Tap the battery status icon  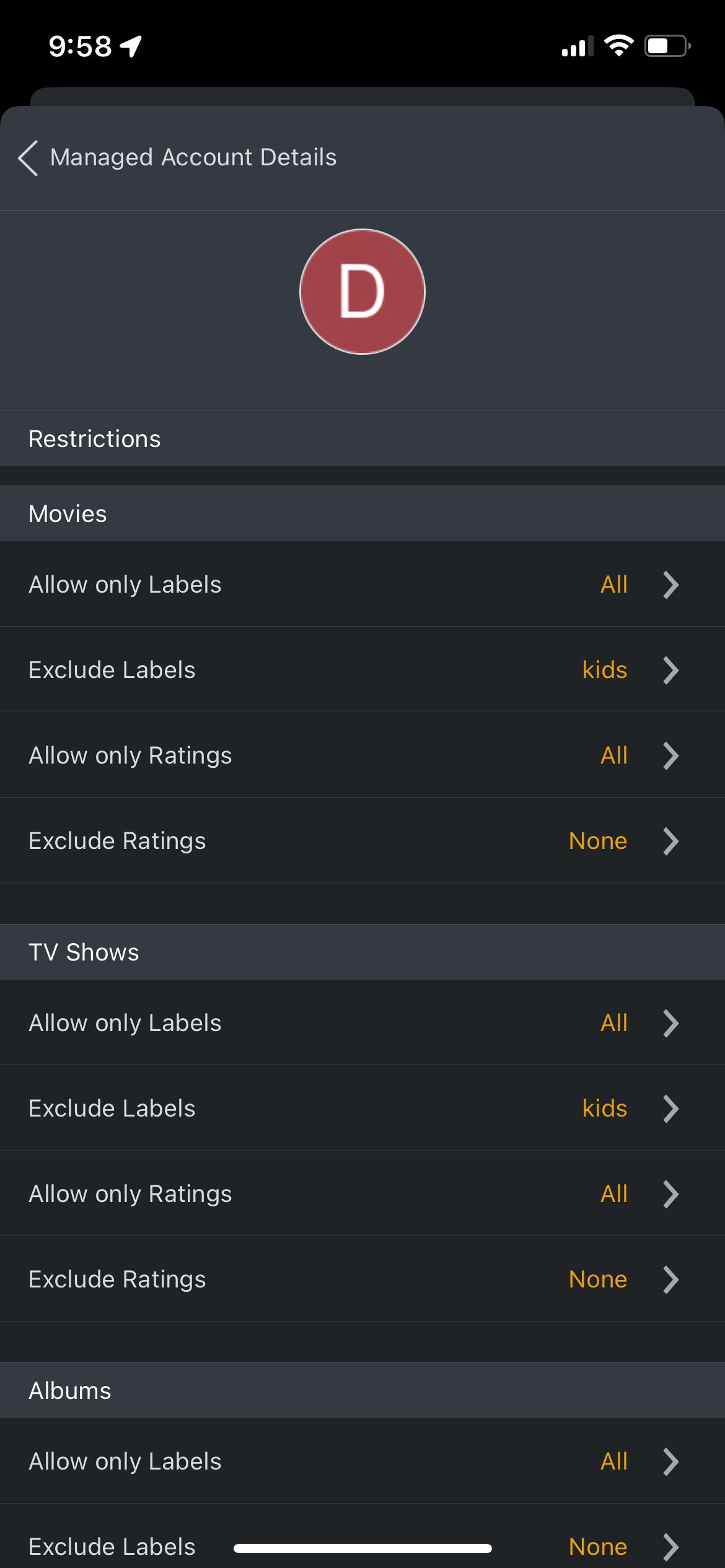667,46
